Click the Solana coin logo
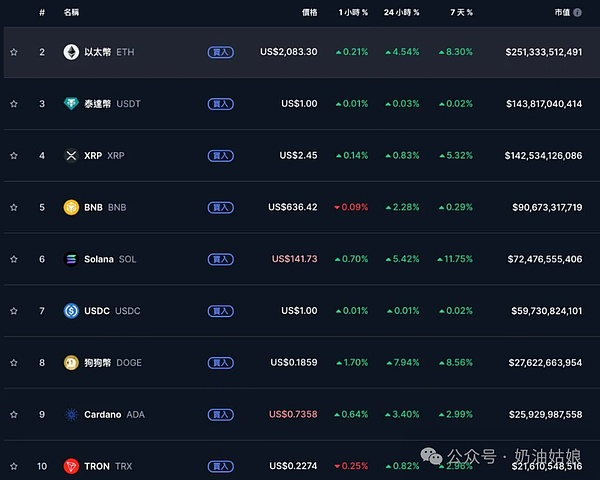600x480 pixels. click(71, 259)
